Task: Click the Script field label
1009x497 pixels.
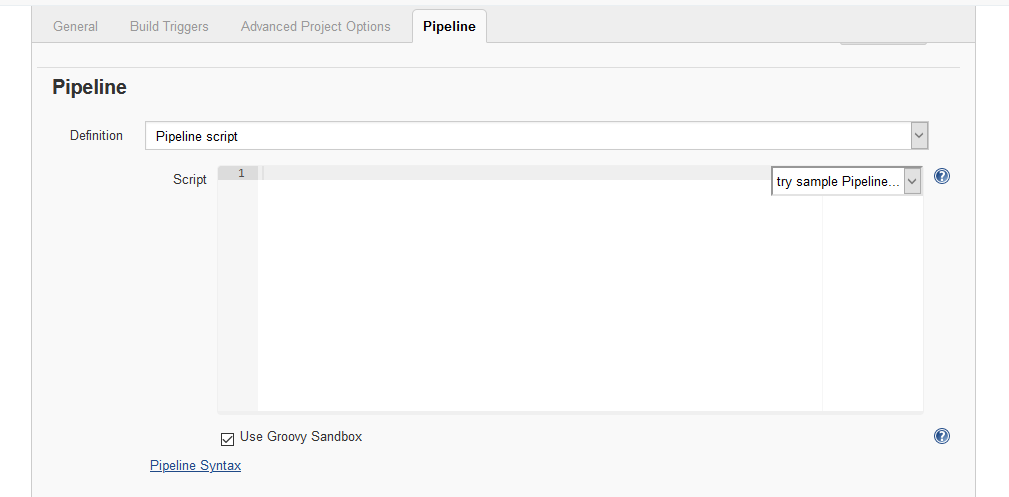Action: pos(190,180)
